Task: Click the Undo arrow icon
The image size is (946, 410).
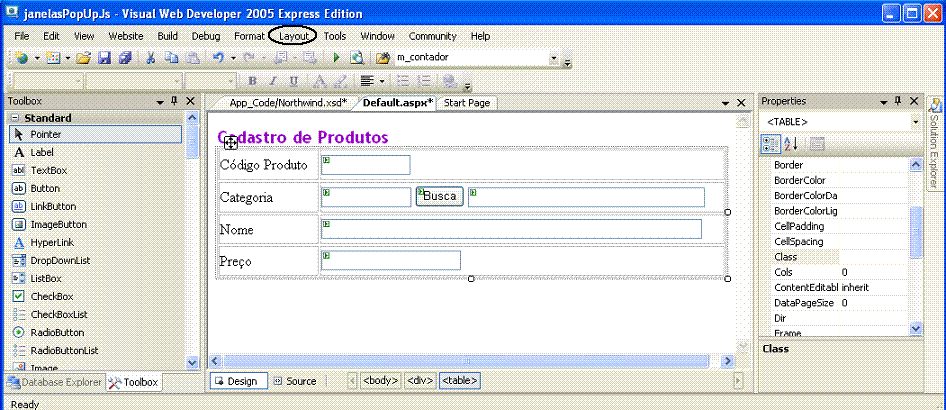Action: (x=219, y=58)
